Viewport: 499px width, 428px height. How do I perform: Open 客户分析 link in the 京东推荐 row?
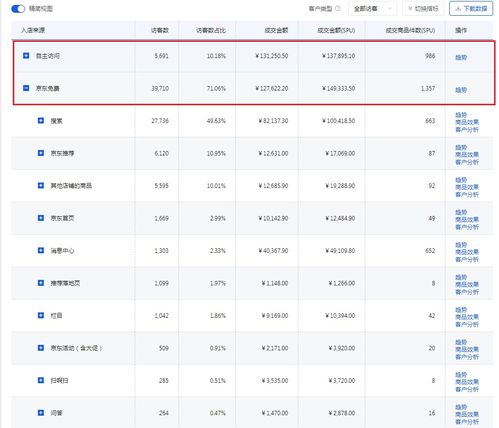pyautogui.click(x=467, y=162)
